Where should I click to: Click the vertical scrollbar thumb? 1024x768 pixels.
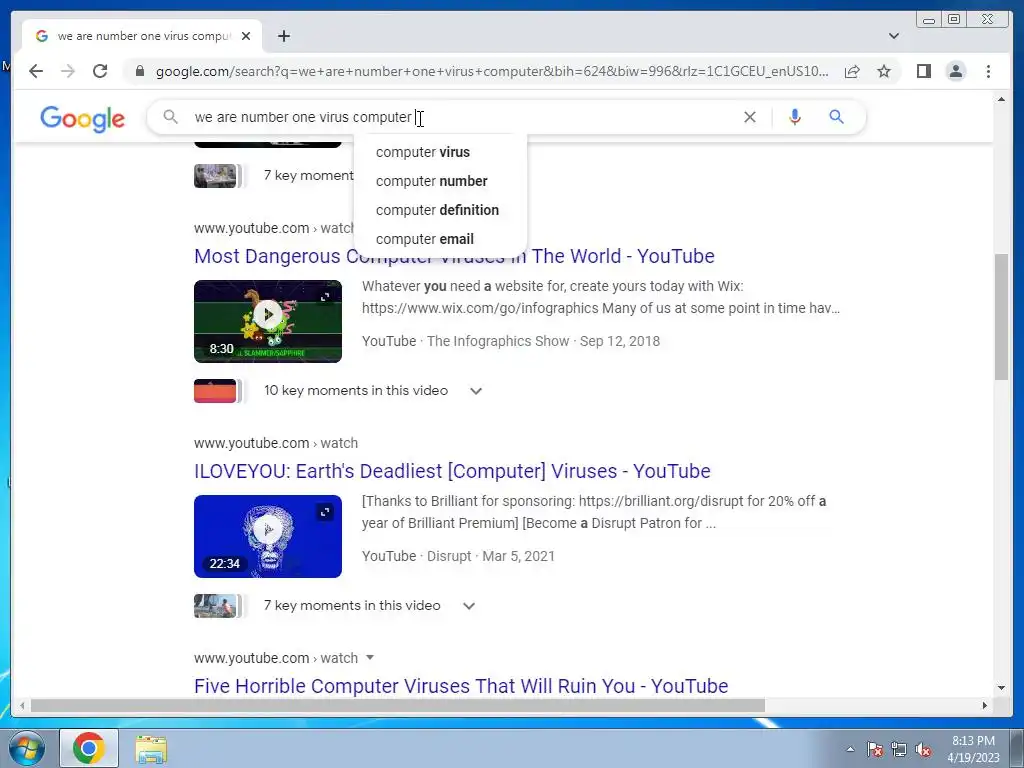click(x=1001, y=317)
